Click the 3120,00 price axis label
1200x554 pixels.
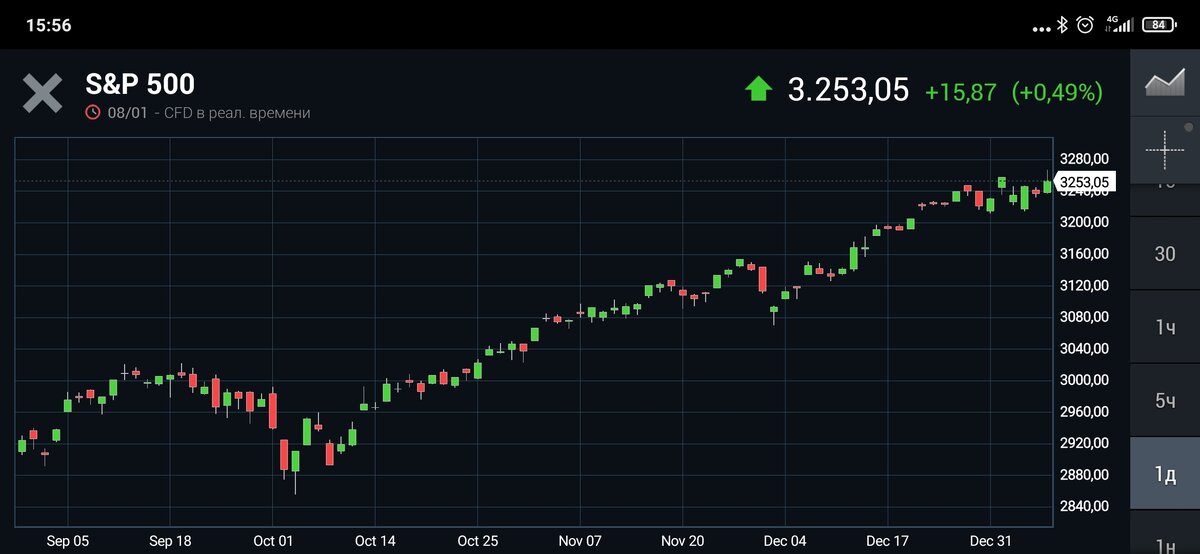point(1084,285)
